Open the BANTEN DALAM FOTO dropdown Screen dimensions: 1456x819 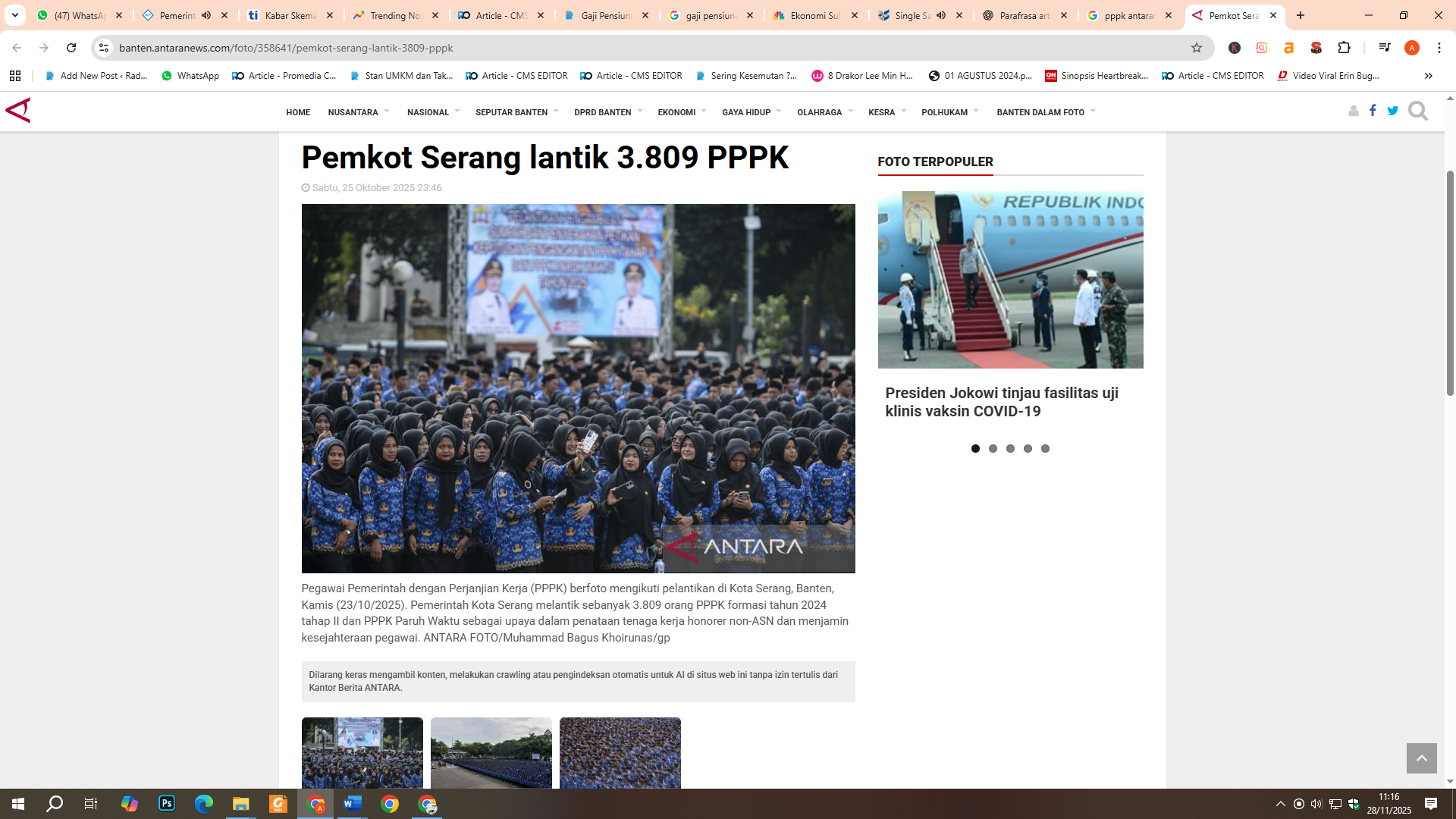tap(1044, 111)
